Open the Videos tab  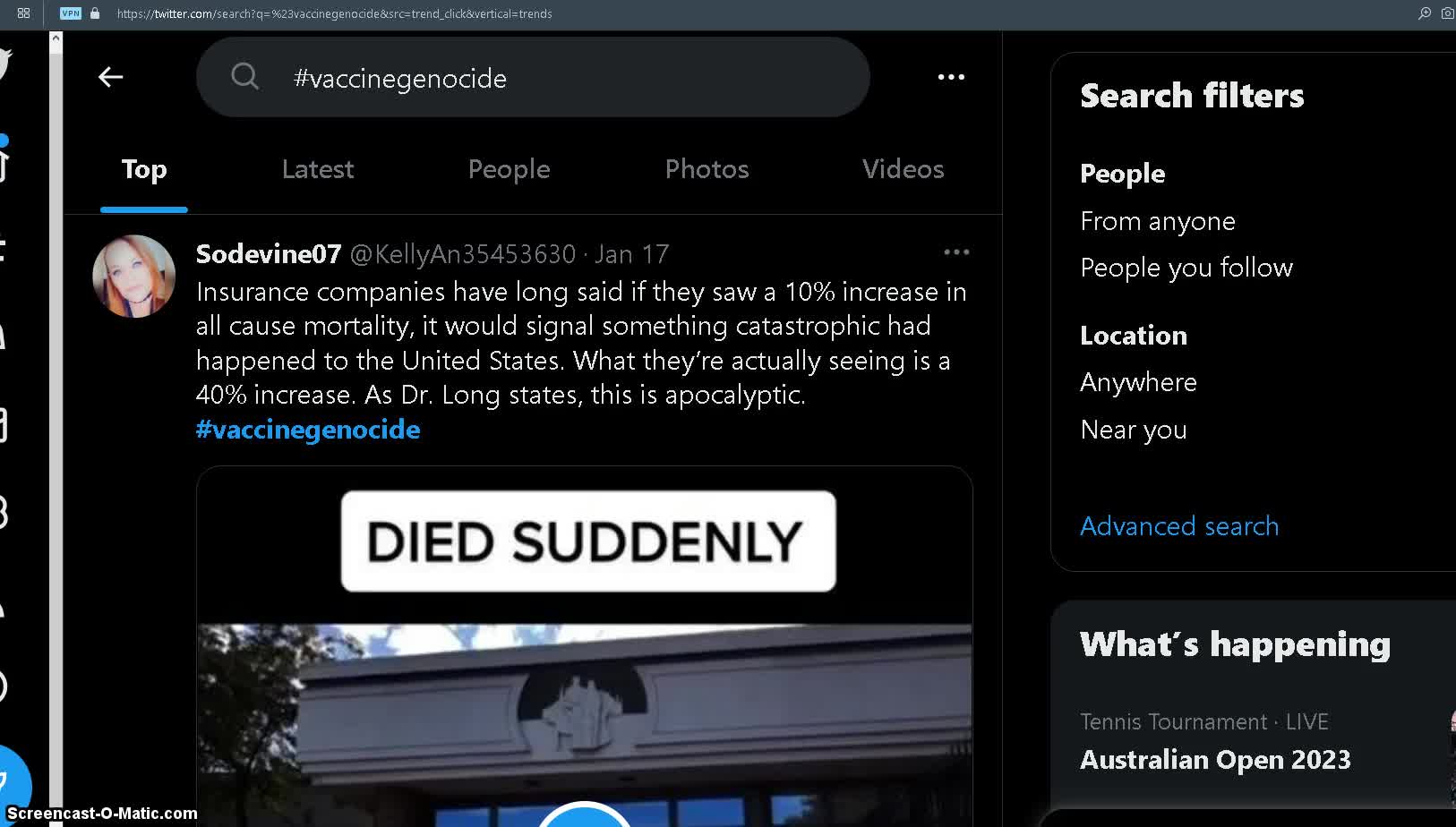[903, 169]
